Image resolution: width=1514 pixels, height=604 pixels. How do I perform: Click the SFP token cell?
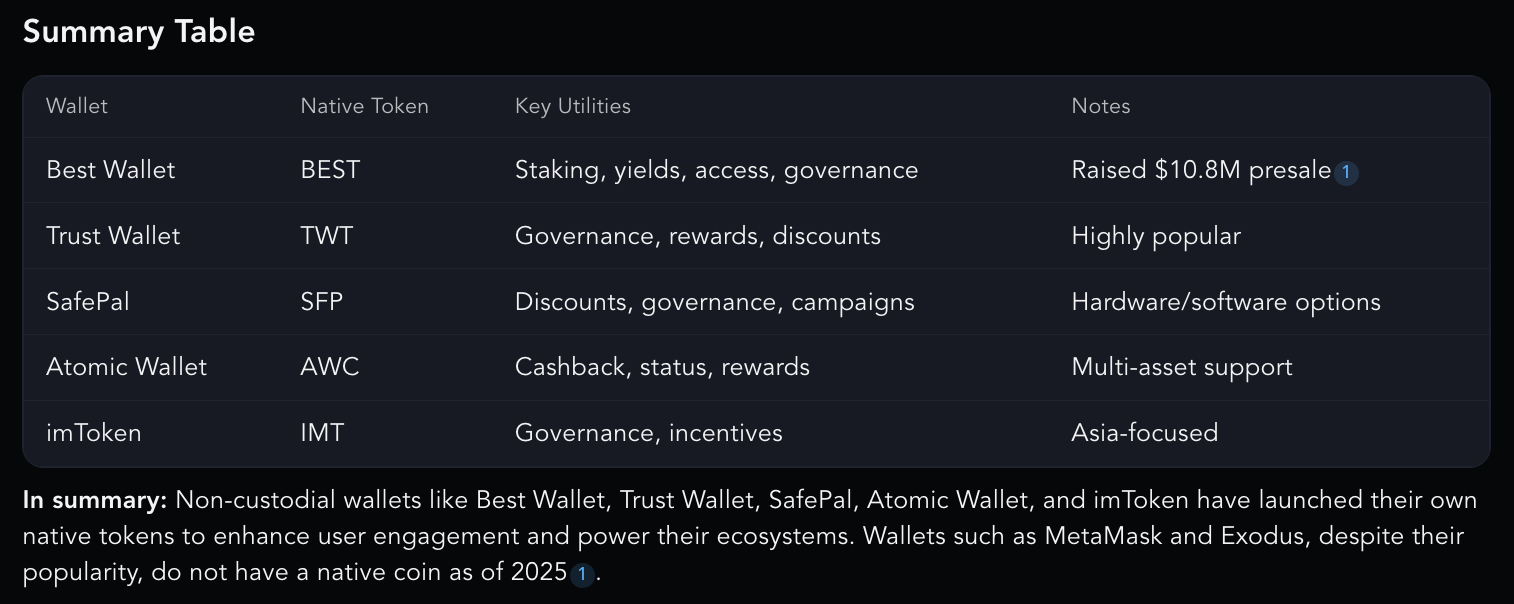[x=322, y=302]
